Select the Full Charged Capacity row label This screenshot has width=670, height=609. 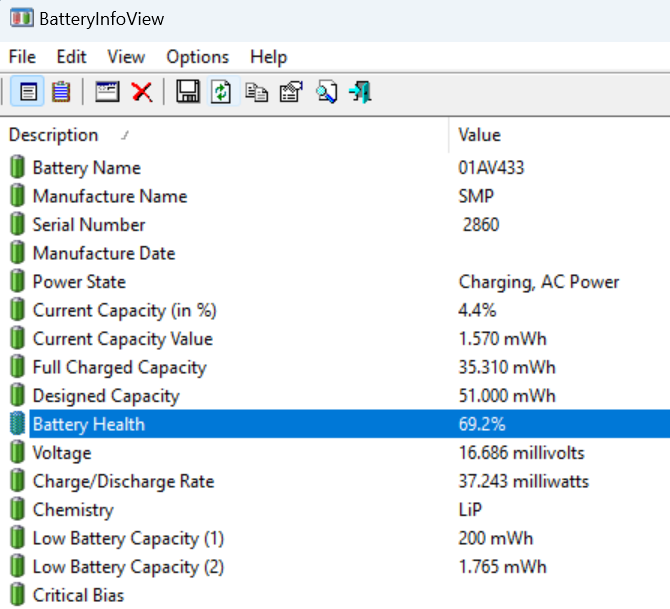(120, 368)
